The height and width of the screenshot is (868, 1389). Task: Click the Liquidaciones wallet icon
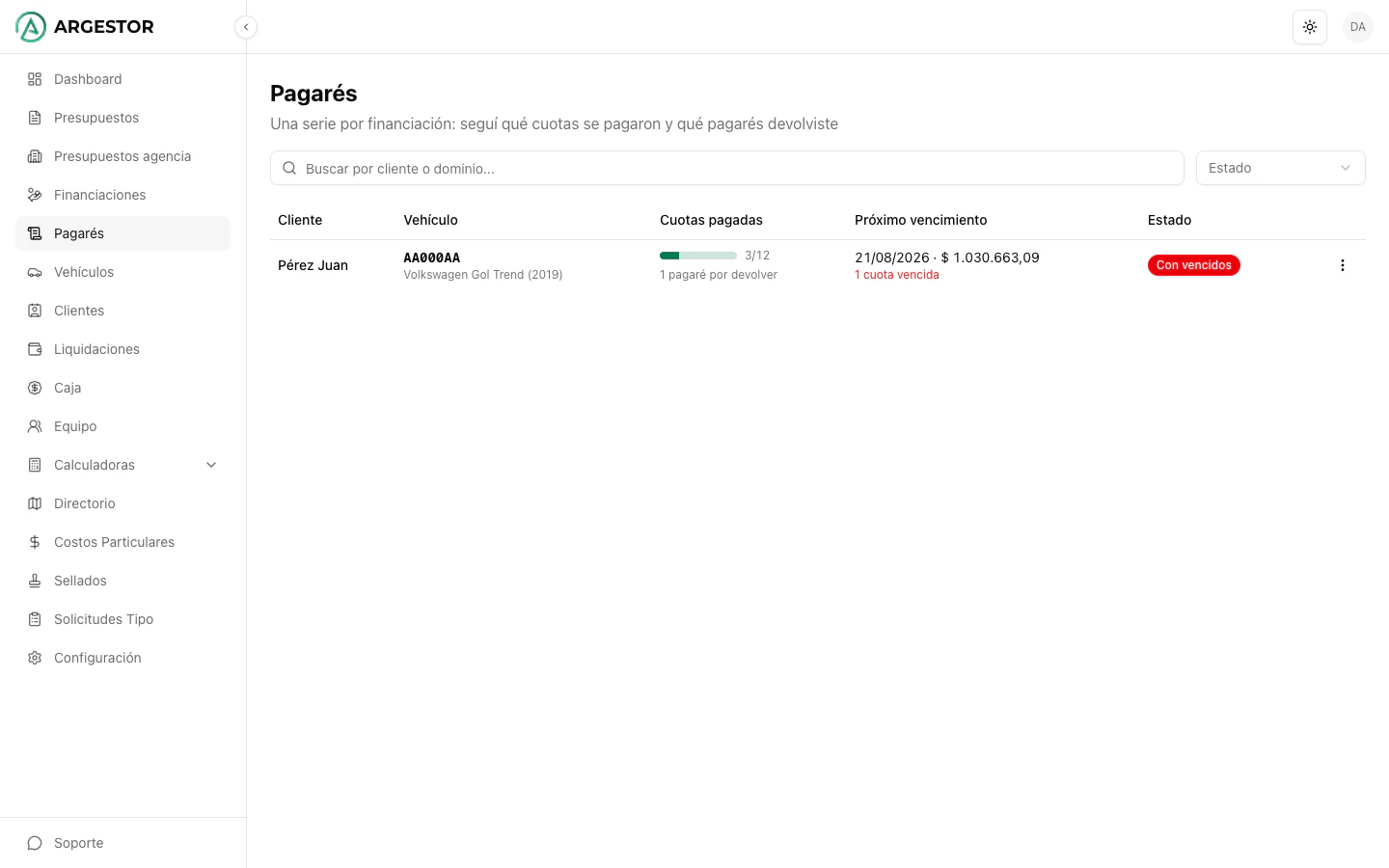tap(35, 349)
